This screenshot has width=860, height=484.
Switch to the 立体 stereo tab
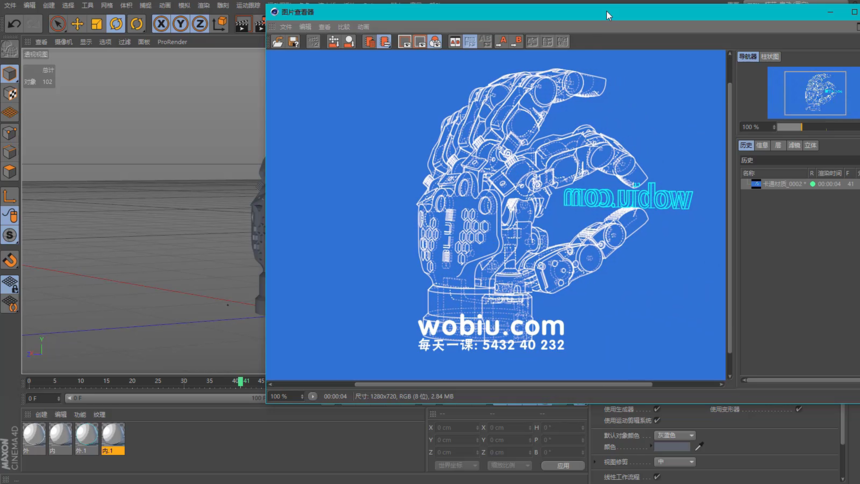[x=811, y=145]
